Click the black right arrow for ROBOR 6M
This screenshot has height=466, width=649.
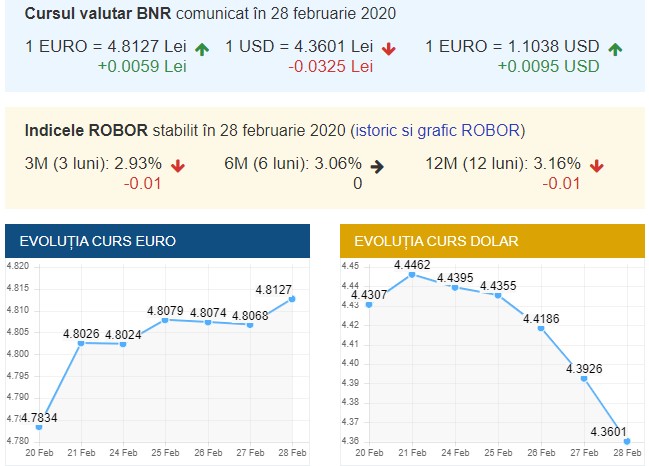[x=377, y=166]
